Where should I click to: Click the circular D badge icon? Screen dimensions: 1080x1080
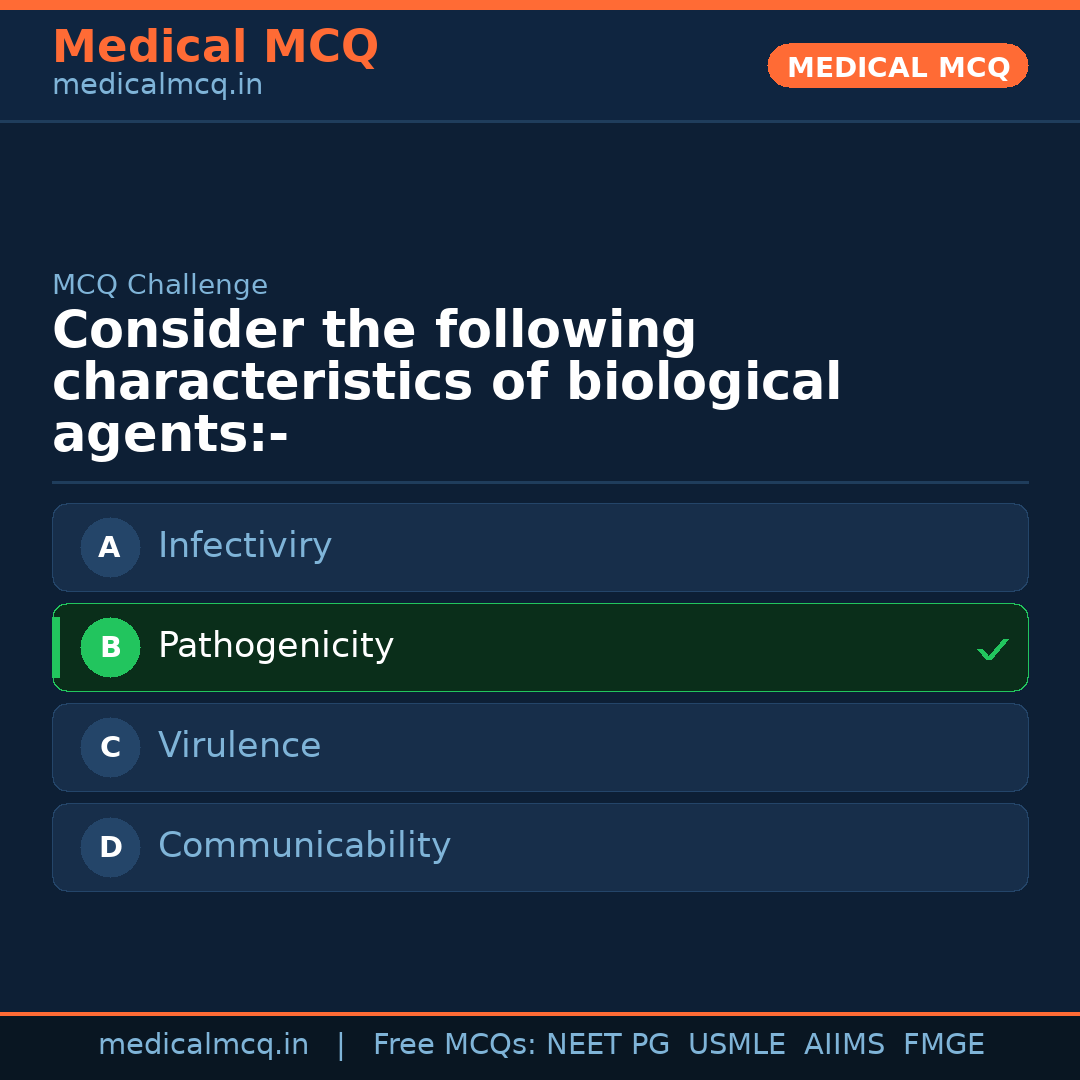pos(110,847)
